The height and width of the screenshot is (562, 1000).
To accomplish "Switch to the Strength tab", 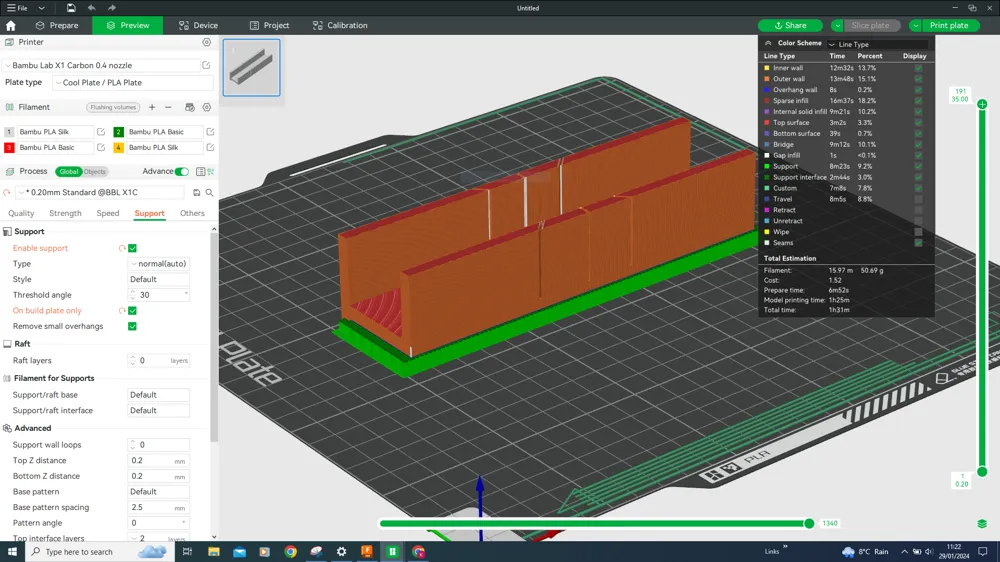I will pyautogui.click(x=65, y=213).
